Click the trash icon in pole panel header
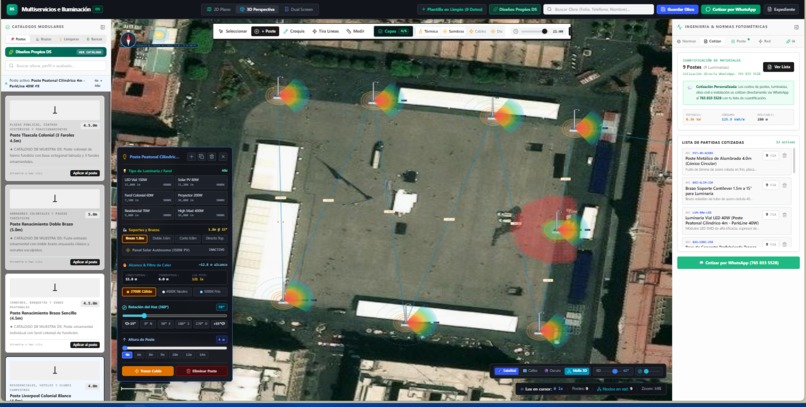Image resolution: width=806 pixels, height=407 pixels. pyautogui.click(x=212, y=157)
